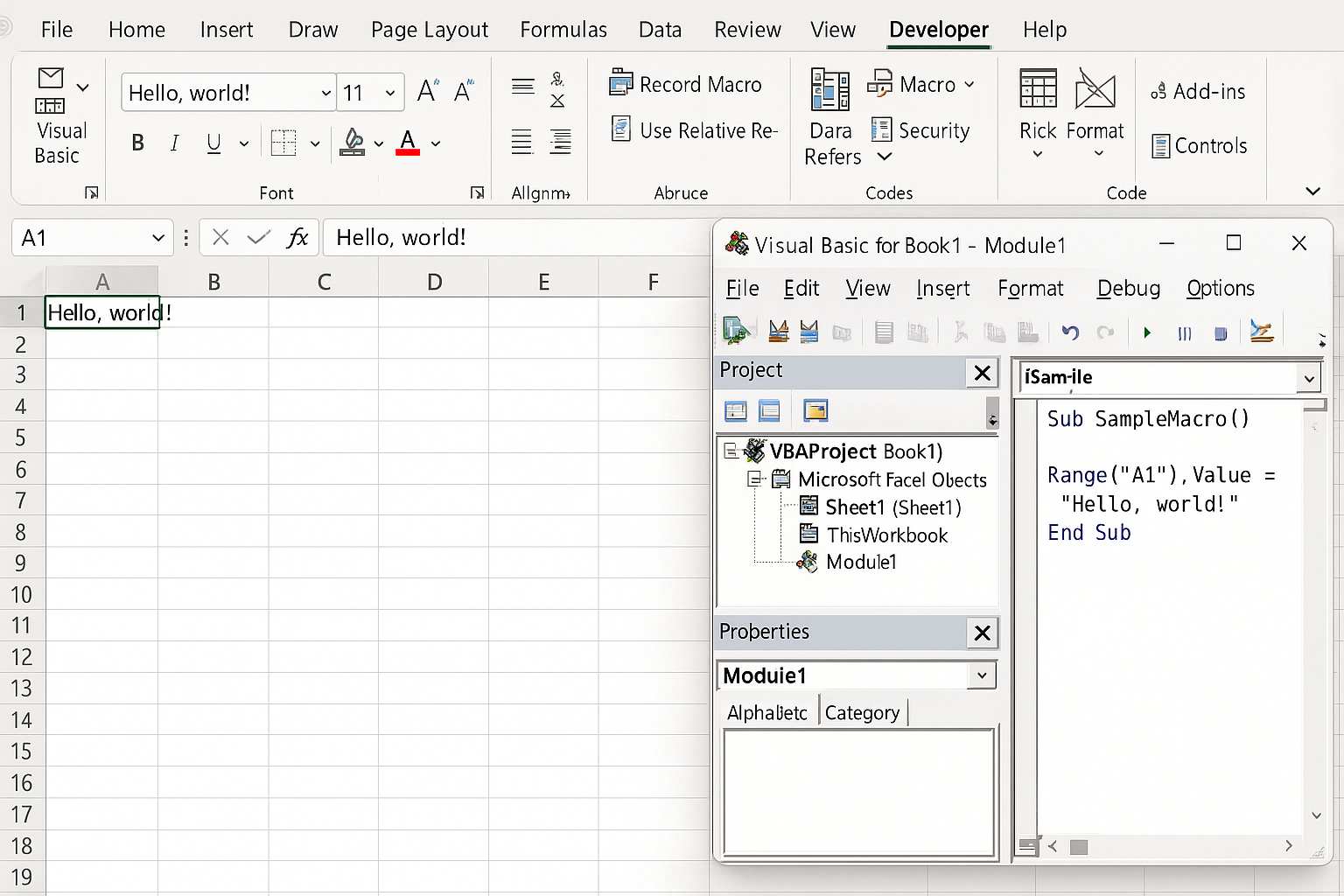
Task: Collapse Microsoft Excel Objects folder node
Action: (x=754, y=479)
